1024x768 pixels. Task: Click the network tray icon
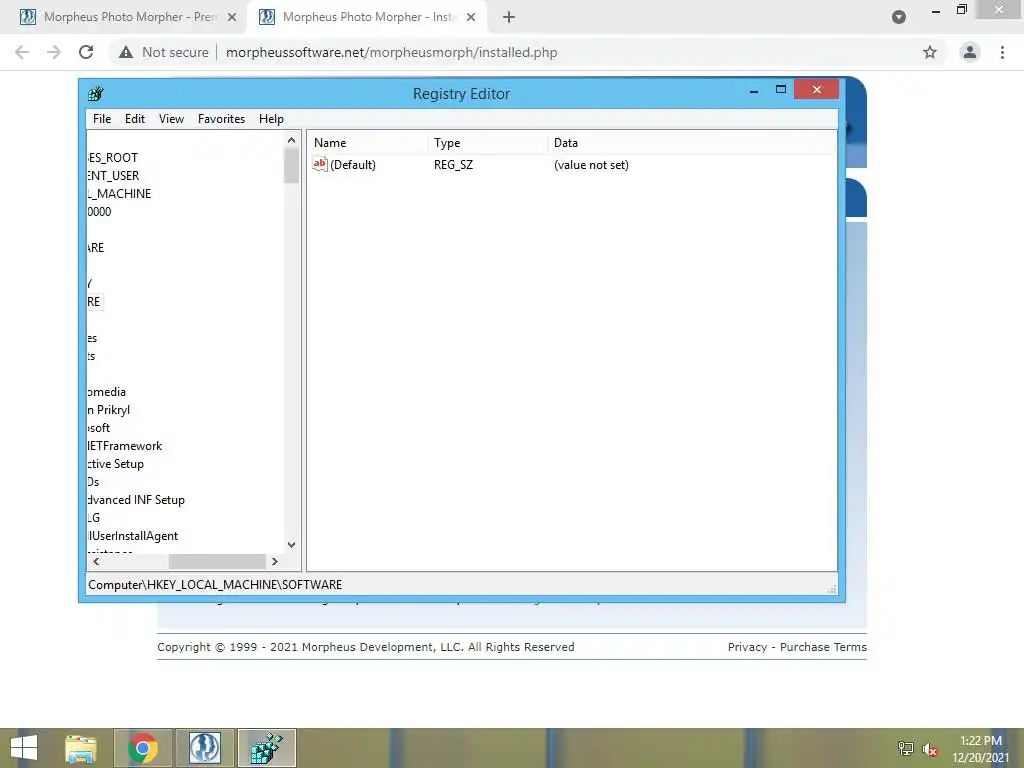(905, 748)
